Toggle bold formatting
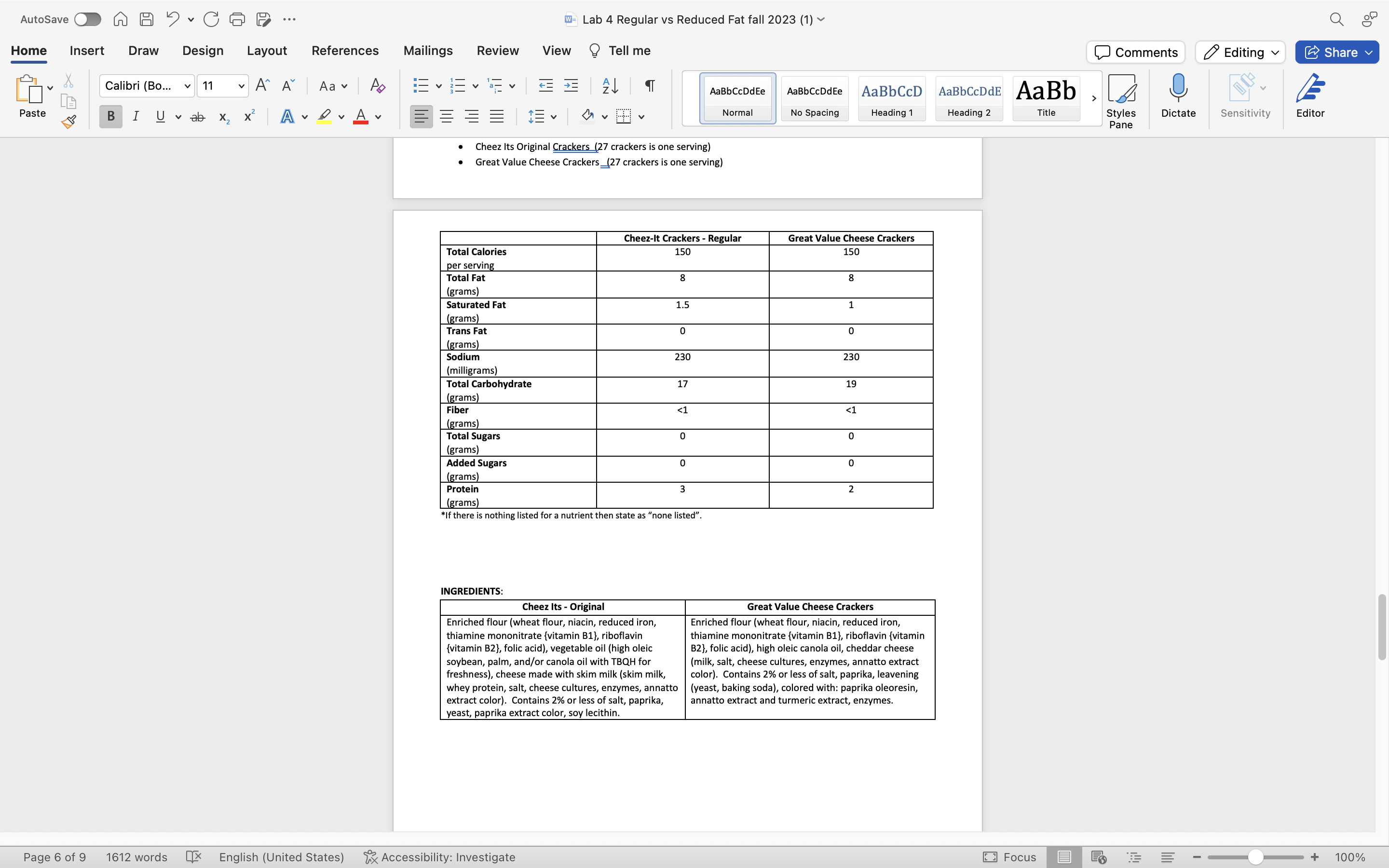 (110, 116)
